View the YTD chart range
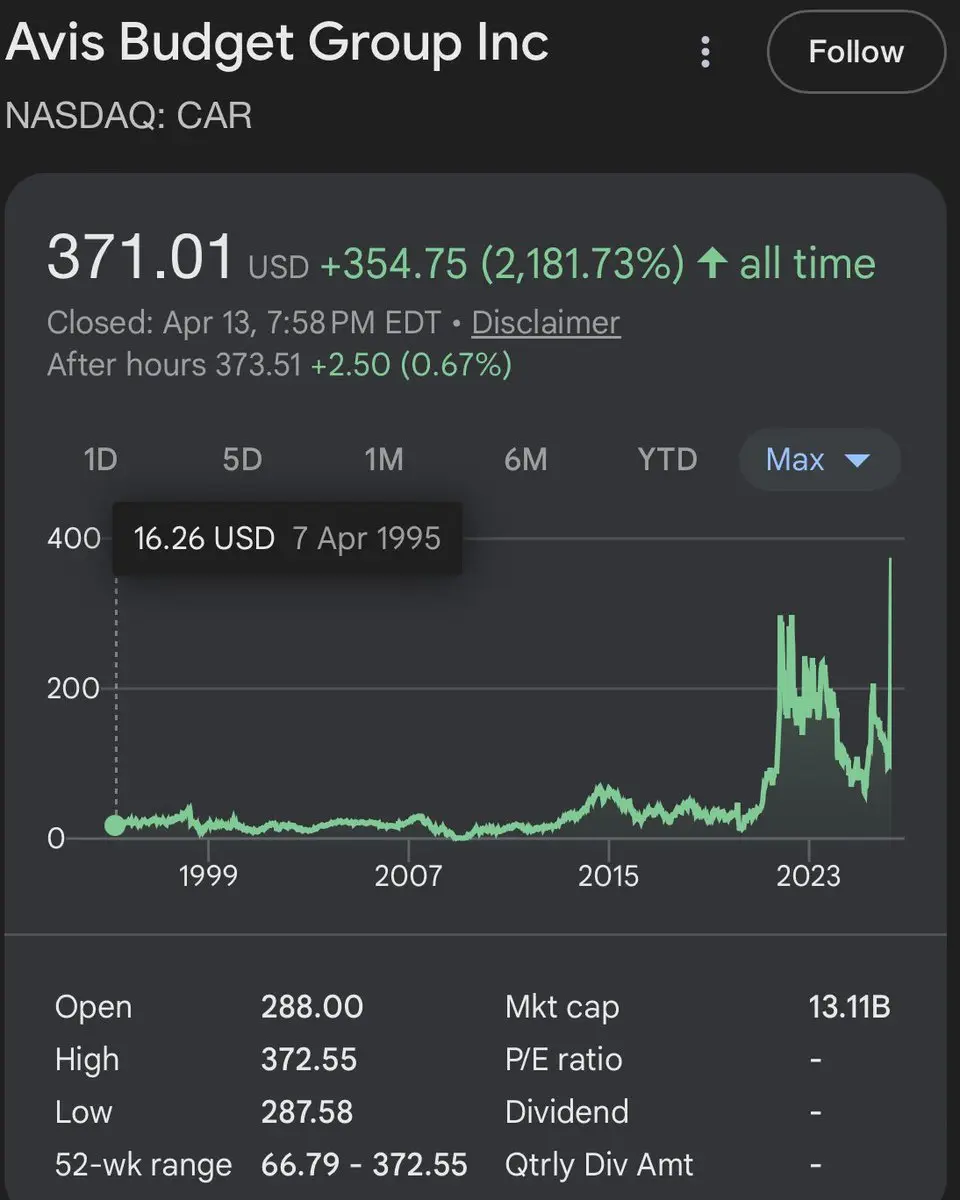Image resolution: width=960 pixels, height=1200 pixels. (x=667, y=460)
